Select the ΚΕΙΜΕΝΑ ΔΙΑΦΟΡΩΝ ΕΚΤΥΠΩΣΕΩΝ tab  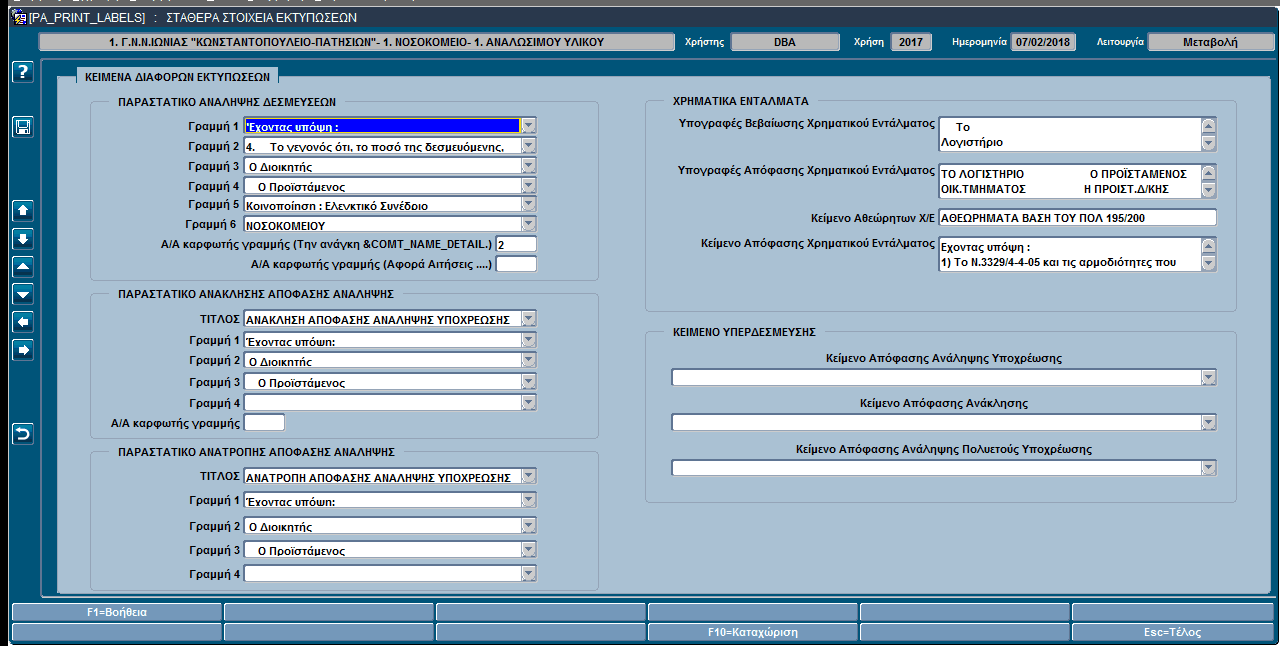point(179,75)
